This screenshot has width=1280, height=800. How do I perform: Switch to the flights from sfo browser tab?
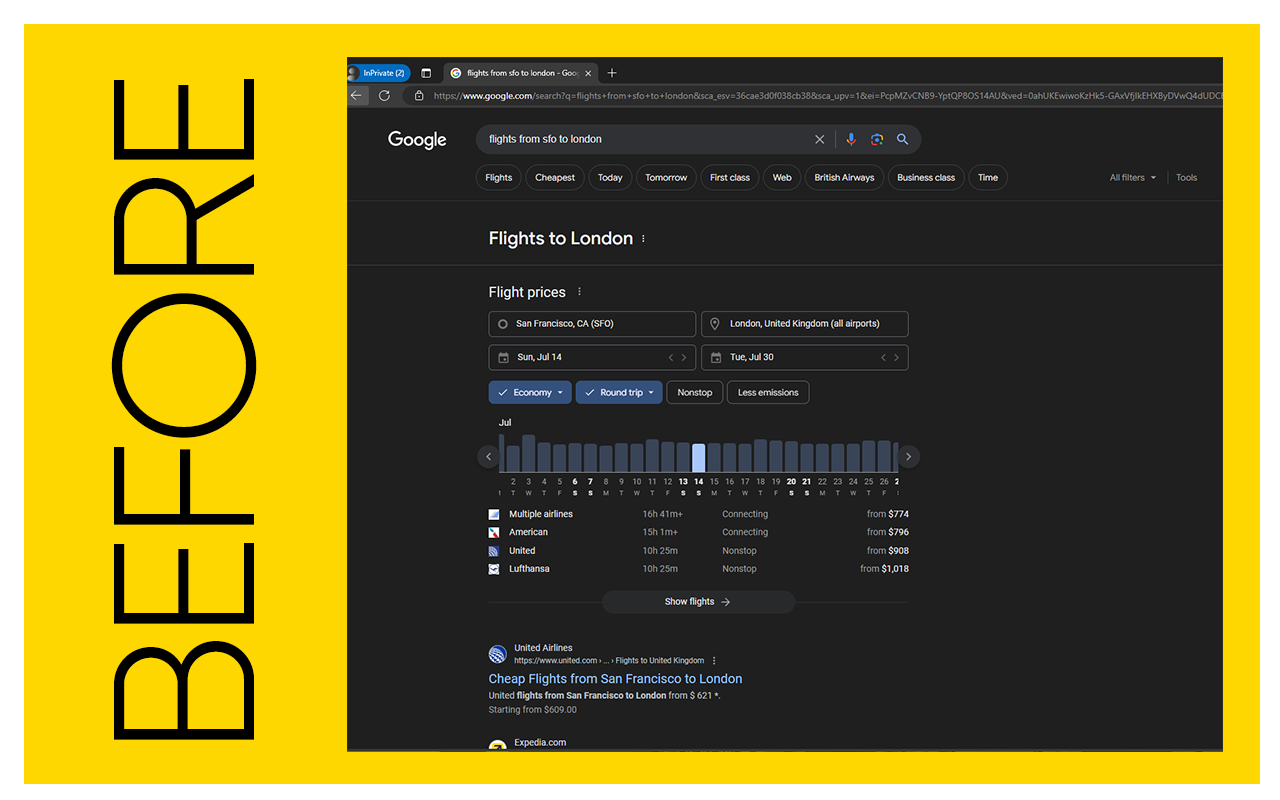coord(520,72)
